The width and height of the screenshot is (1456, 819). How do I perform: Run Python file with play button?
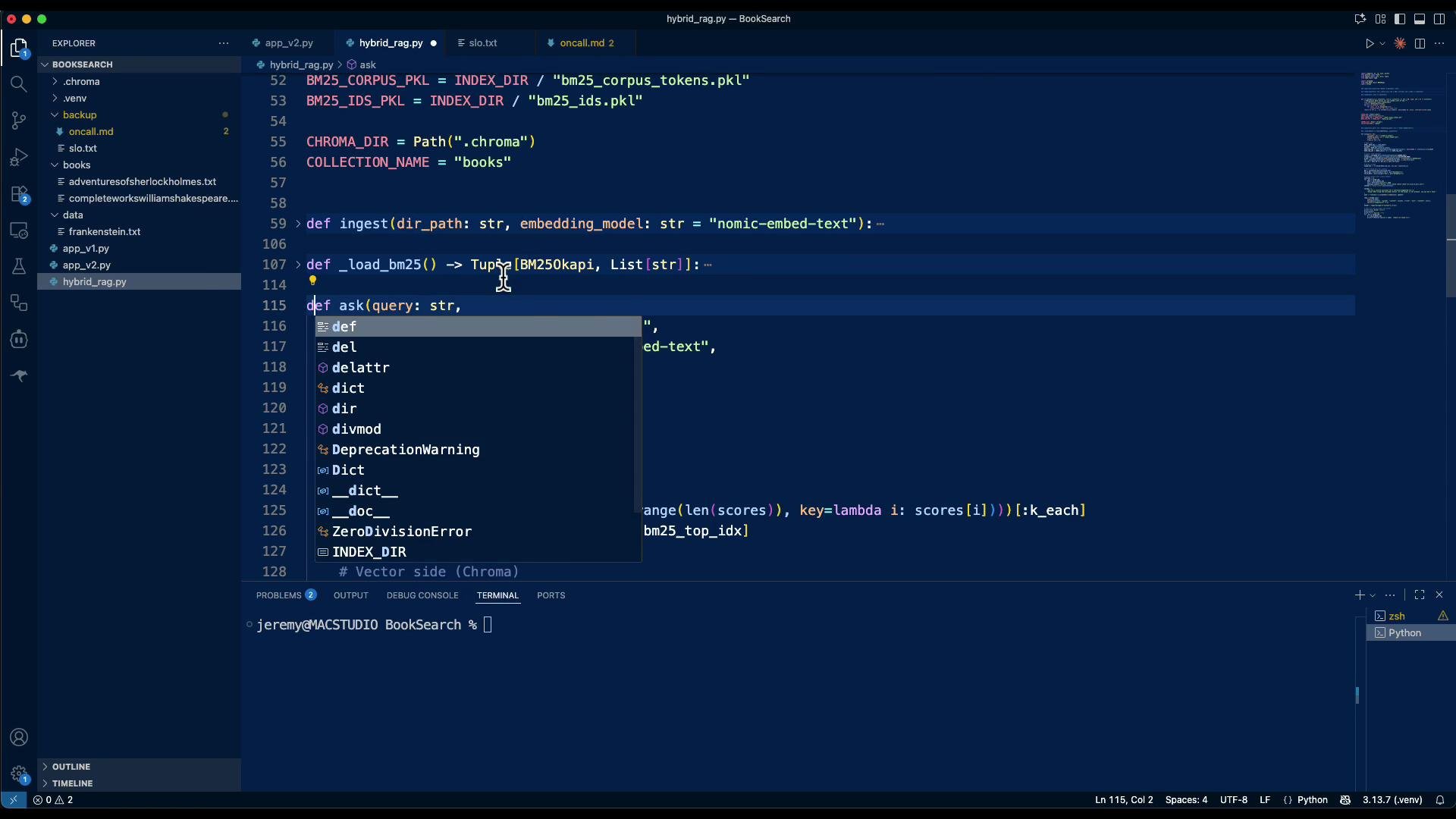coord(1370,43)
